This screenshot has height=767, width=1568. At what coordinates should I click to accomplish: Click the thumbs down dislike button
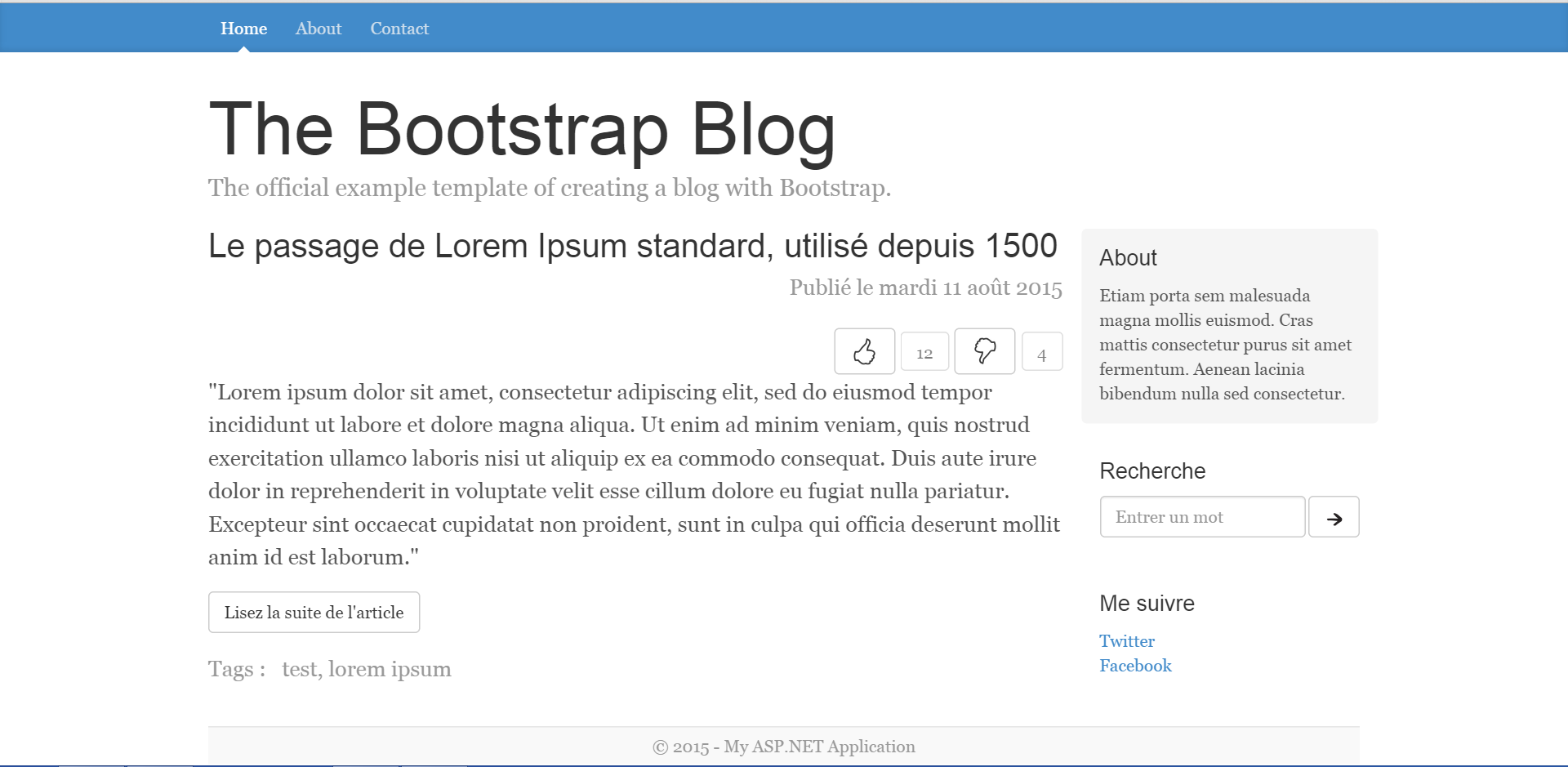coord(985,351)
